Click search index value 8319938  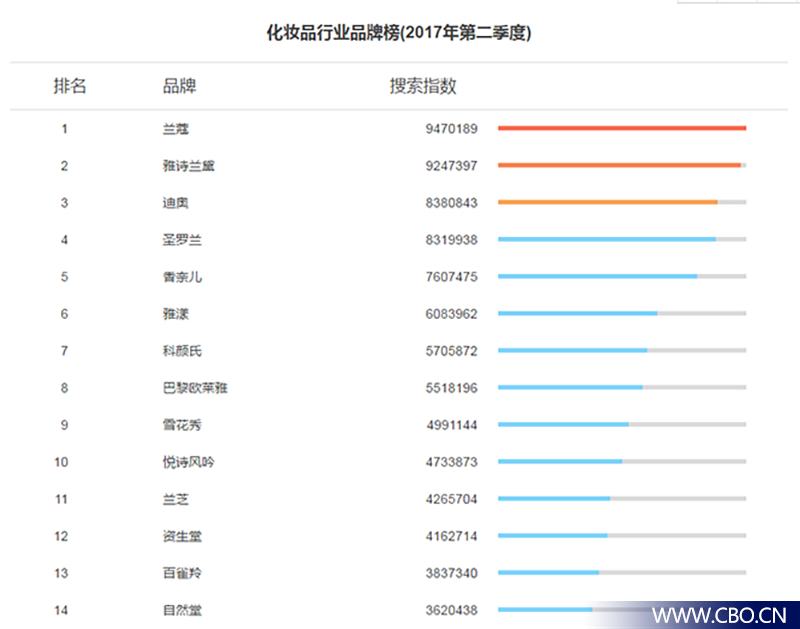[452, 240]
